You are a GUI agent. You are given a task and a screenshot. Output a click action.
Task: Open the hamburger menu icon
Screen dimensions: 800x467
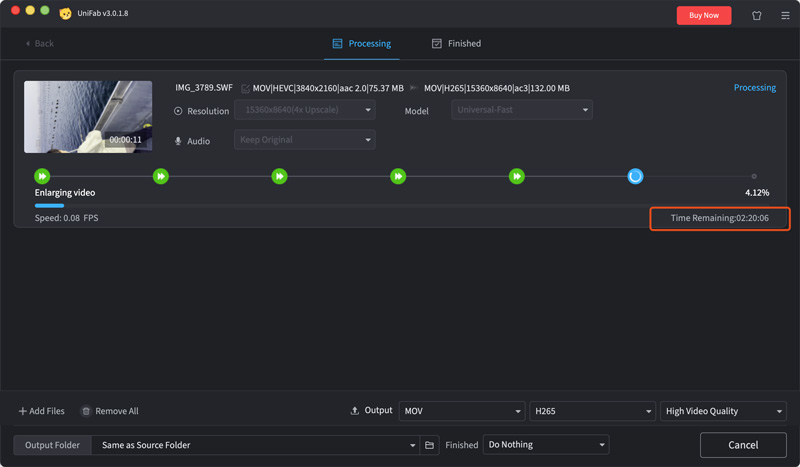[x=785, y=15]
